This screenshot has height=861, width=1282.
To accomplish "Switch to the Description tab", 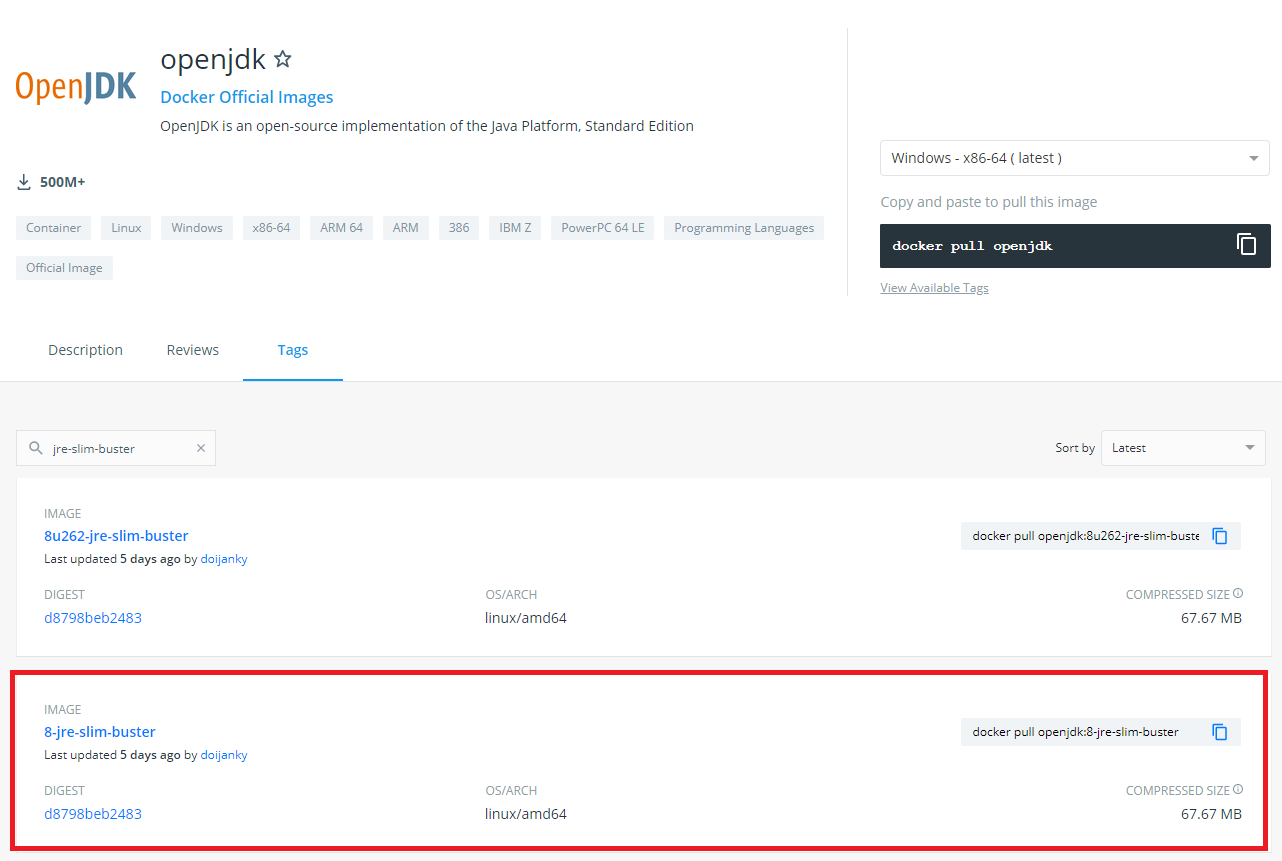I will point(85,350).
